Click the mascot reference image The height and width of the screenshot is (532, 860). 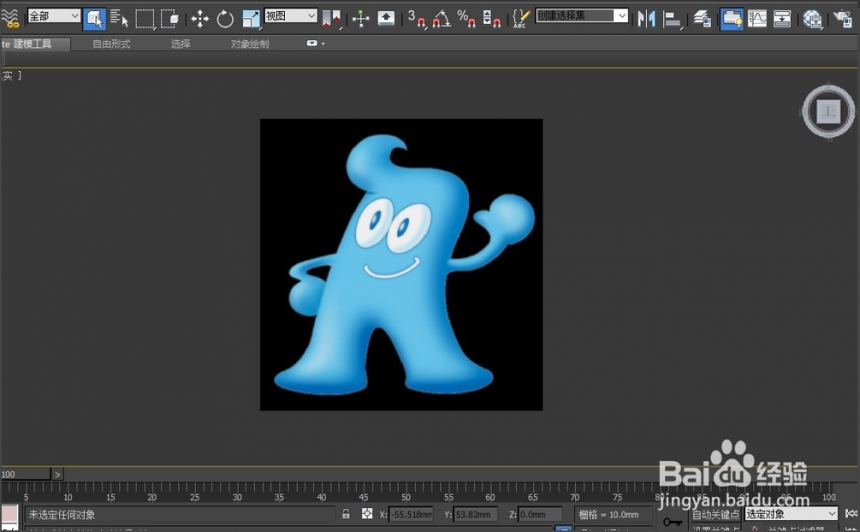coord(401,264)
